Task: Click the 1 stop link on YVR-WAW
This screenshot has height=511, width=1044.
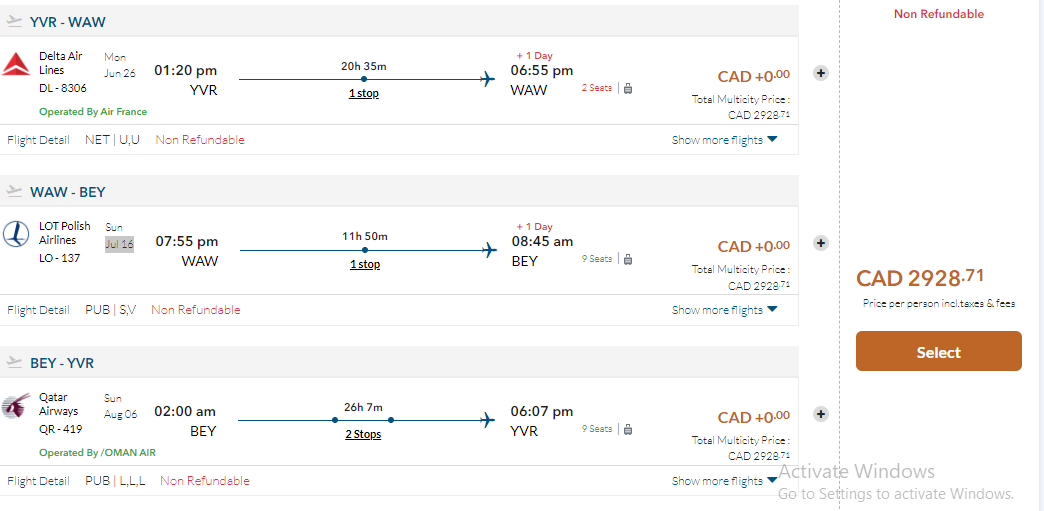Action: pos(364,93)
